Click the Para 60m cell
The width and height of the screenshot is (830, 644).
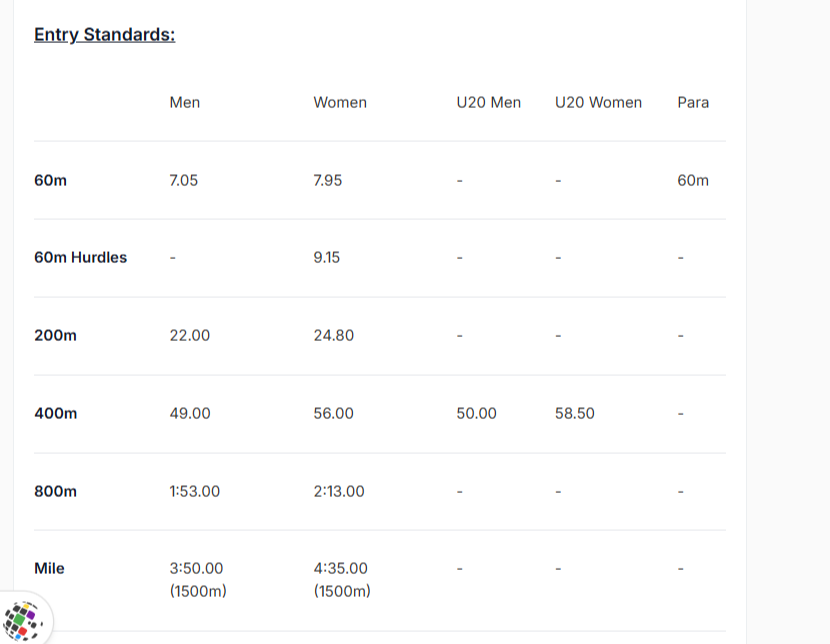click(693, 180)
